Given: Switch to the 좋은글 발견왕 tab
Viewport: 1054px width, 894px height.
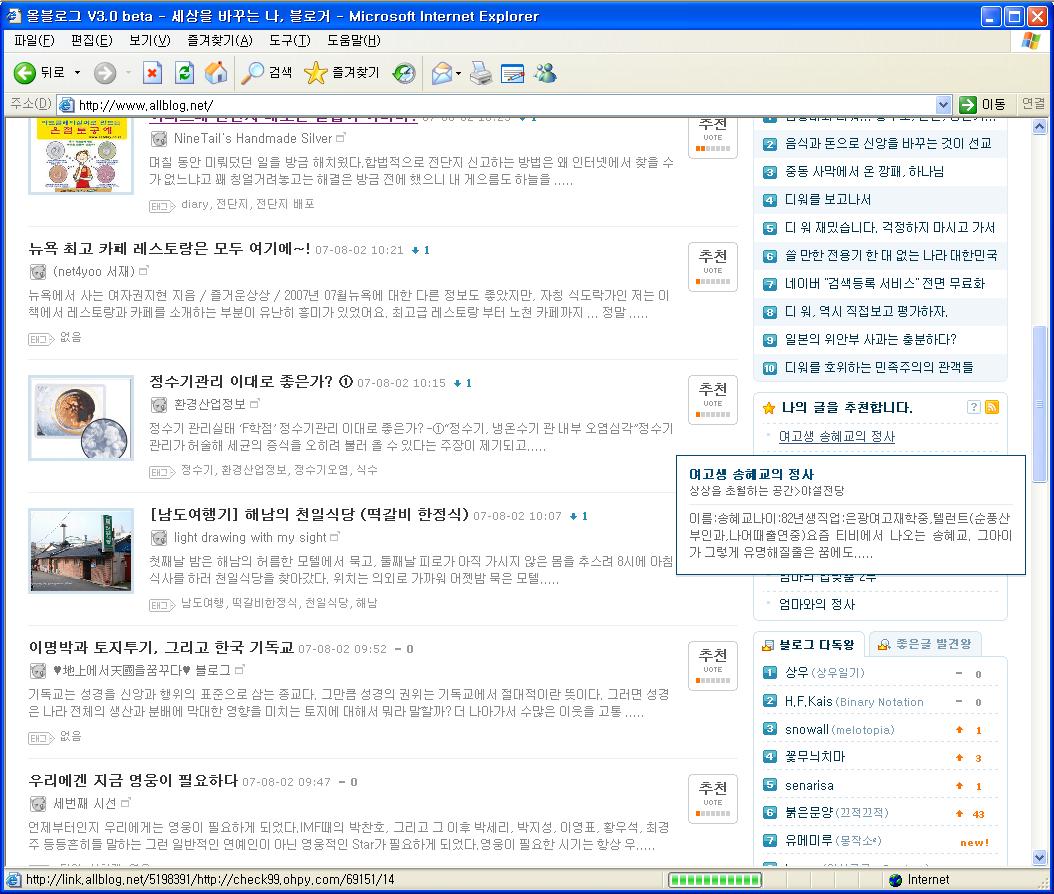Looking at the screenshot, I should [x=925, y=644].
